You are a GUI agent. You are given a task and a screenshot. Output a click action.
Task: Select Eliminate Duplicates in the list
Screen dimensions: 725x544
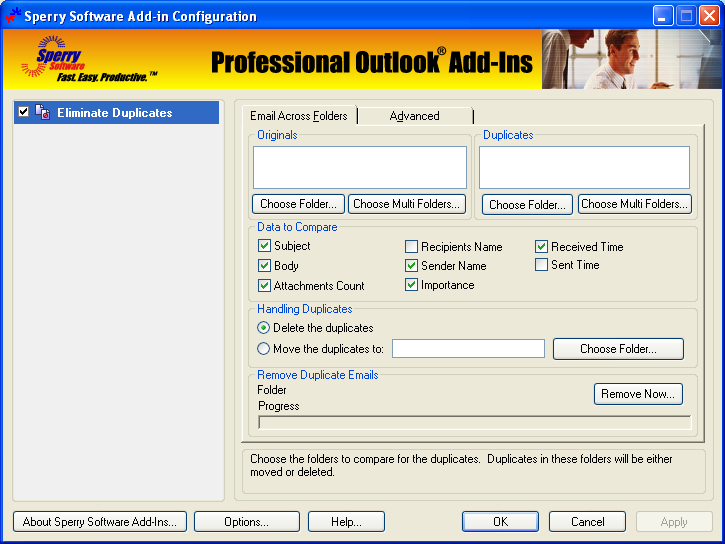[x=117, y=113]
